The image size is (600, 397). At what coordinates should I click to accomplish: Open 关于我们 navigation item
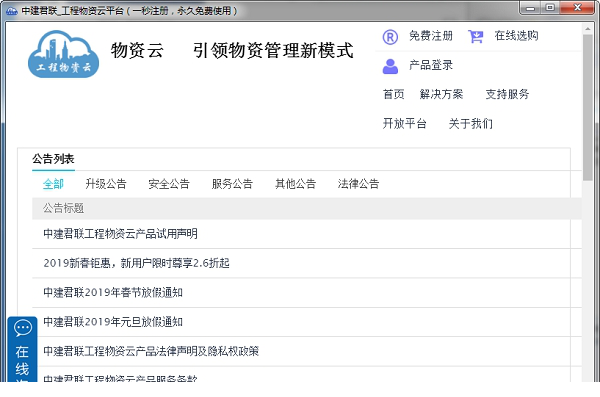(471, 123)
